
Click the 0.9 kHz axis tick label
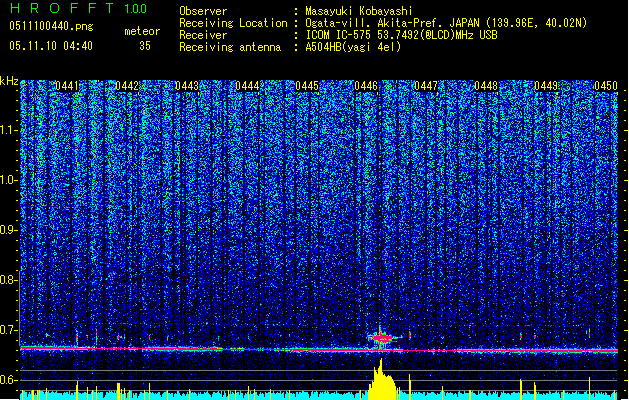(x=9, y=230)
